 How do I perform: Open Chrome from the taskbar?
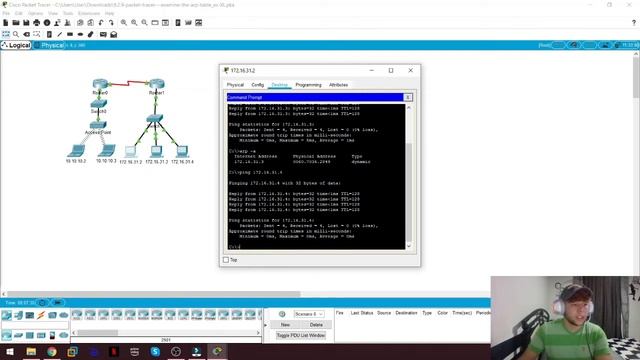pyautogui.click(x=52, y=351)
